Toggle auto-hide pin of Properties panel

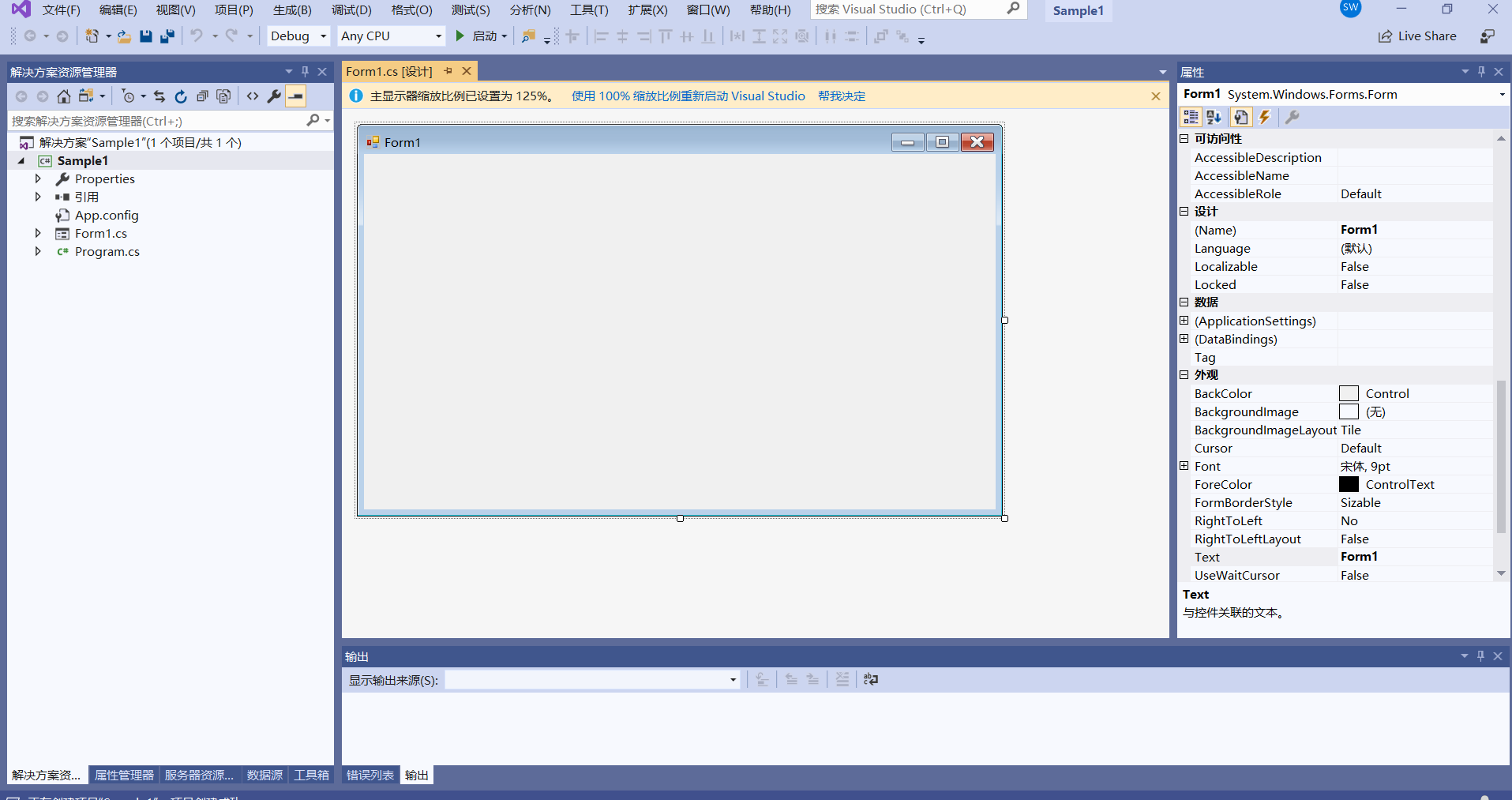tap(1481, 71)
